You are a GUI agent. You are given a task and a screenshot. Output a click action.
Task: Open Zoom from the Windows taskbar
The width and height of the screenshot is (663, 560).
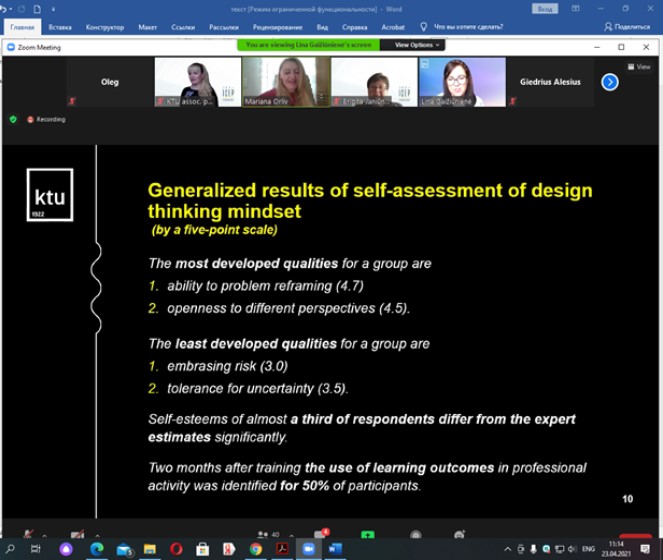click(309, 549)
